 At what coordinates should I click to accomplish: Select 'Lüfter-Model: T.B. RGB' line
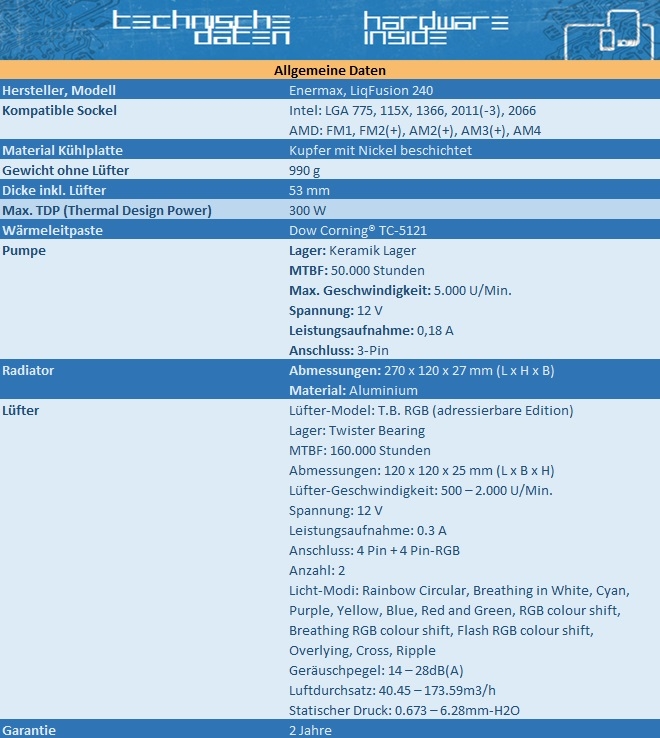pos(431,410)
